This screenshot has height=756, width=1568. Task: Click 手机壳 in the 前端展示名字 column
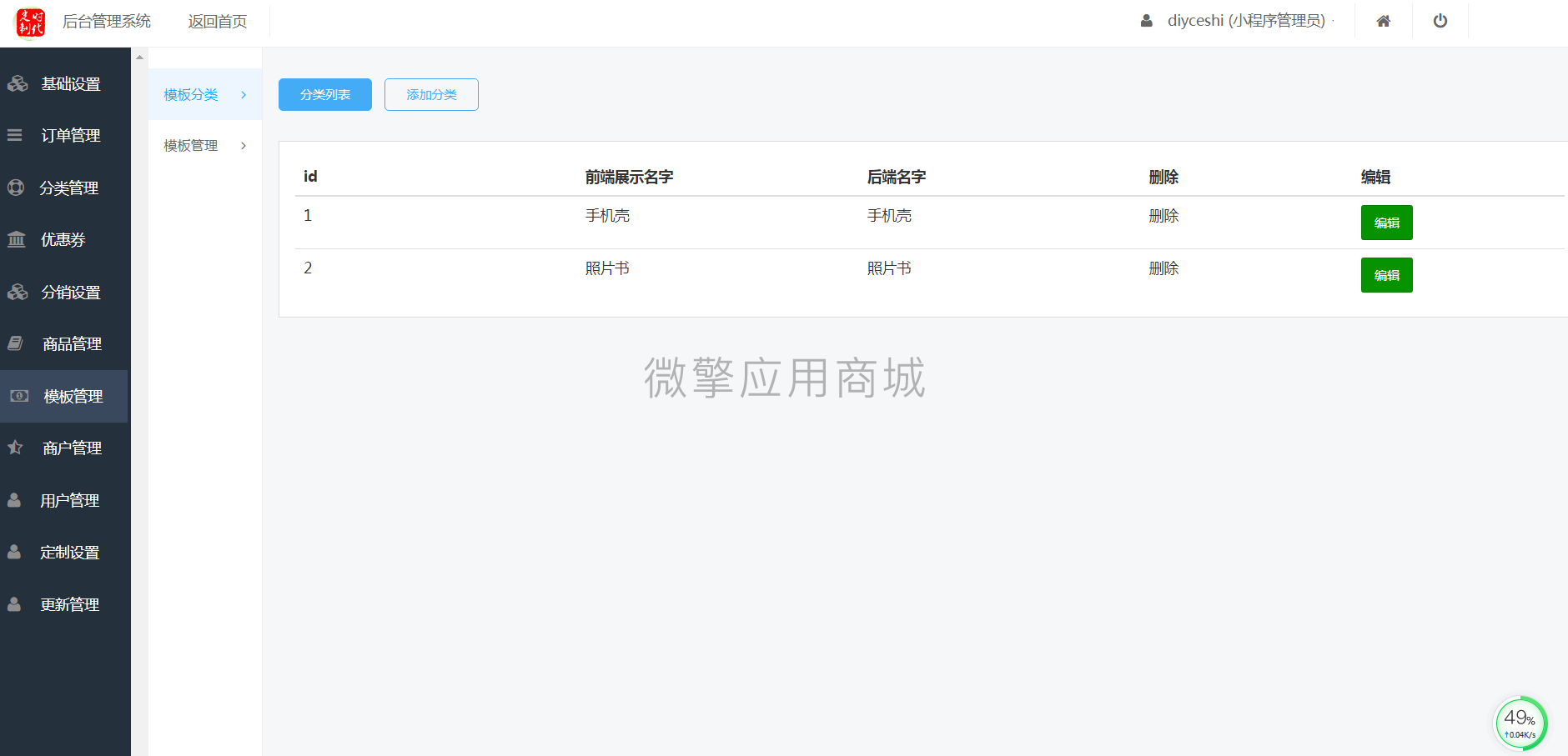pos(607,216)
